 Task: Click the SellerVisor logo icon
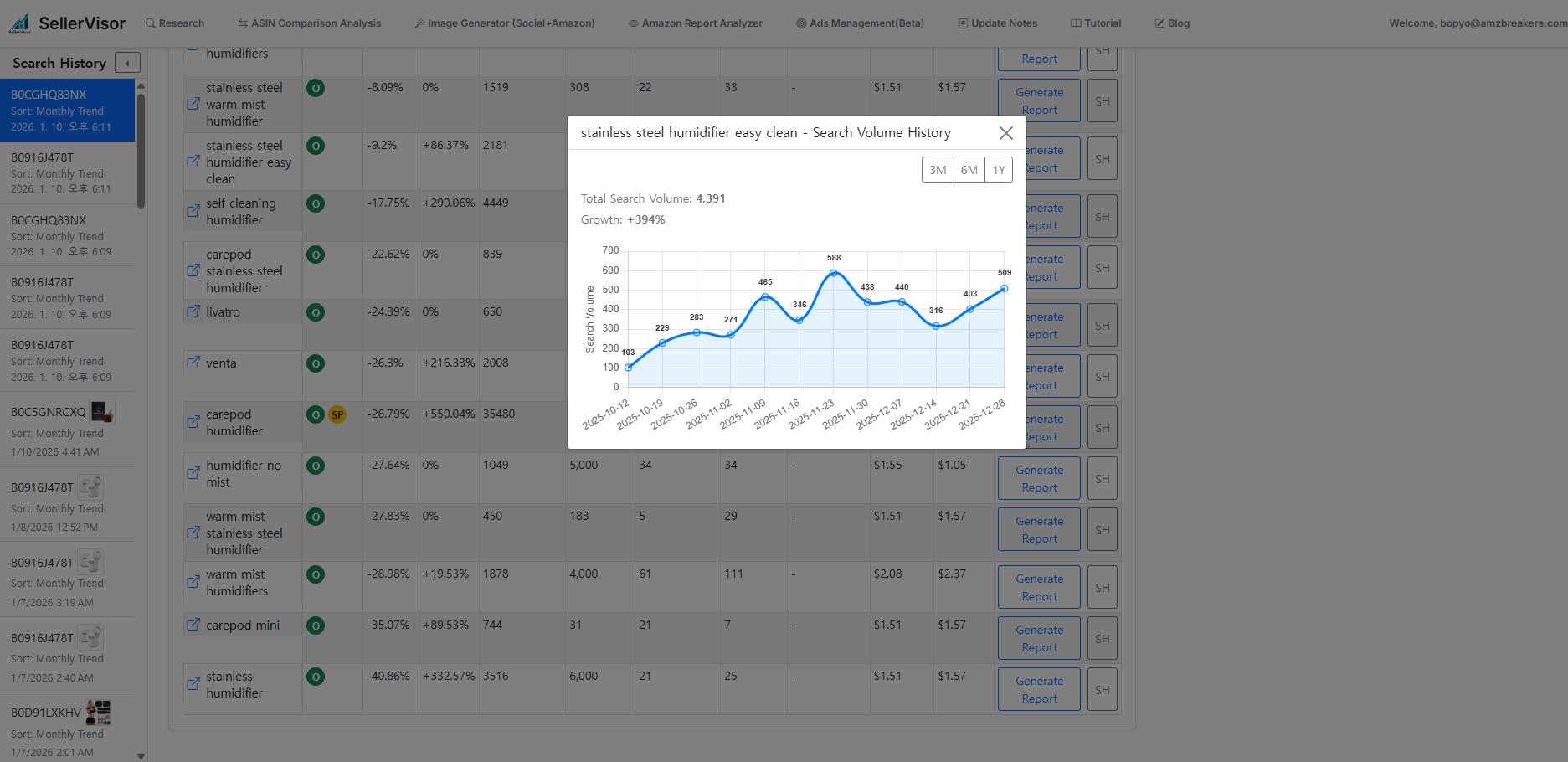click(x=20, y=23)
